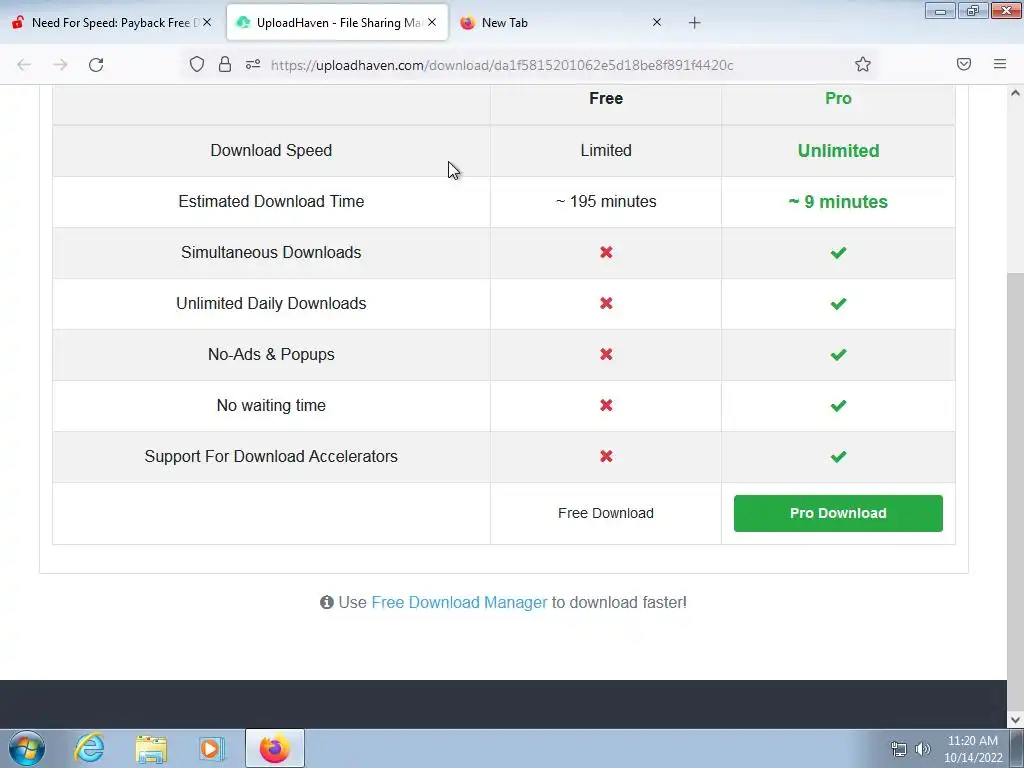Click the Download Speed row label

(x=271, y=150)
